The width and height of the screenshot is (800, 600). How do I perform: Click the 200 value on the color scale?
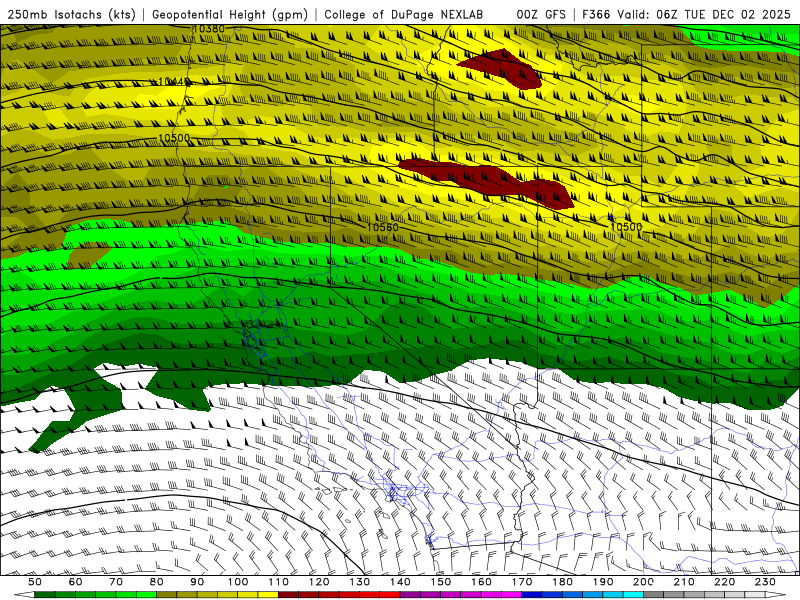(644, 582)
